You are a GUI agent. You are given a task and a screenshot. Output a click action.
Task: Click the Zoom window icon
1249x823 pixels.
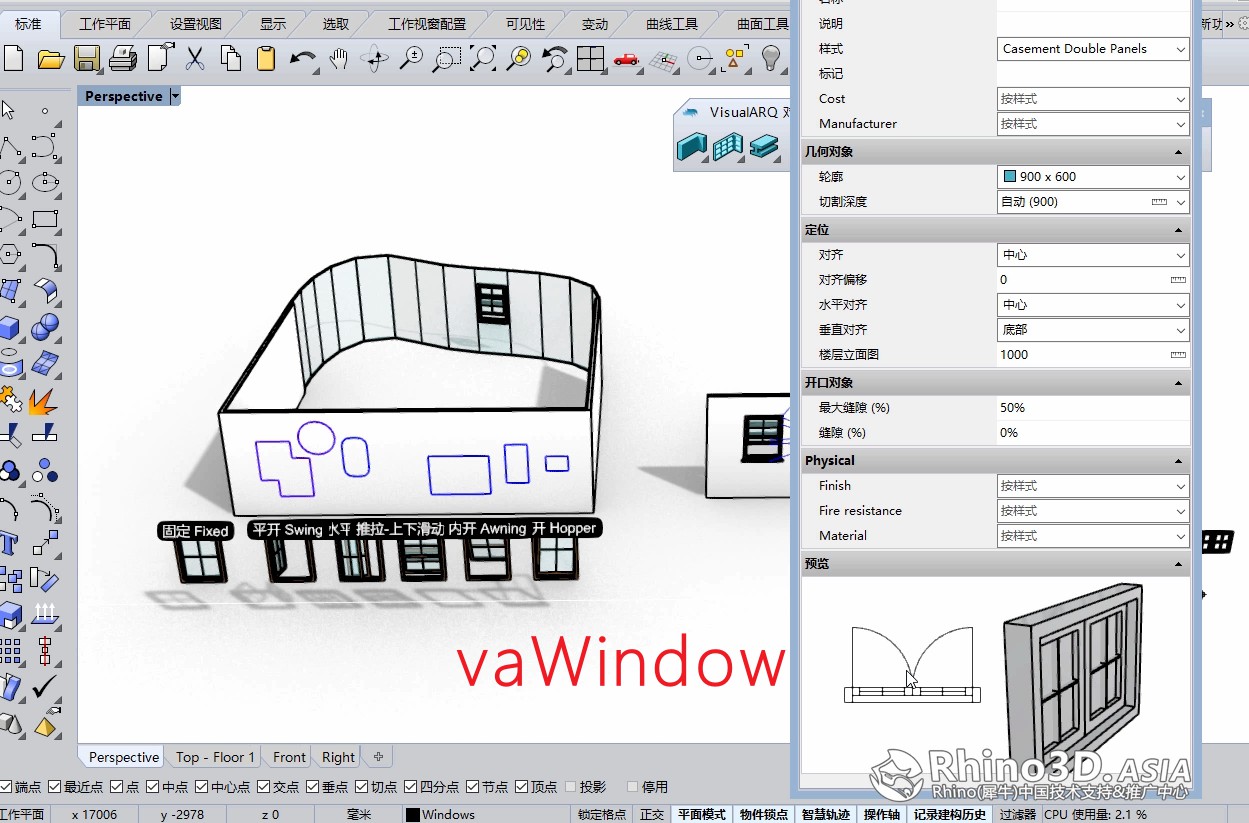click(446, 58)
